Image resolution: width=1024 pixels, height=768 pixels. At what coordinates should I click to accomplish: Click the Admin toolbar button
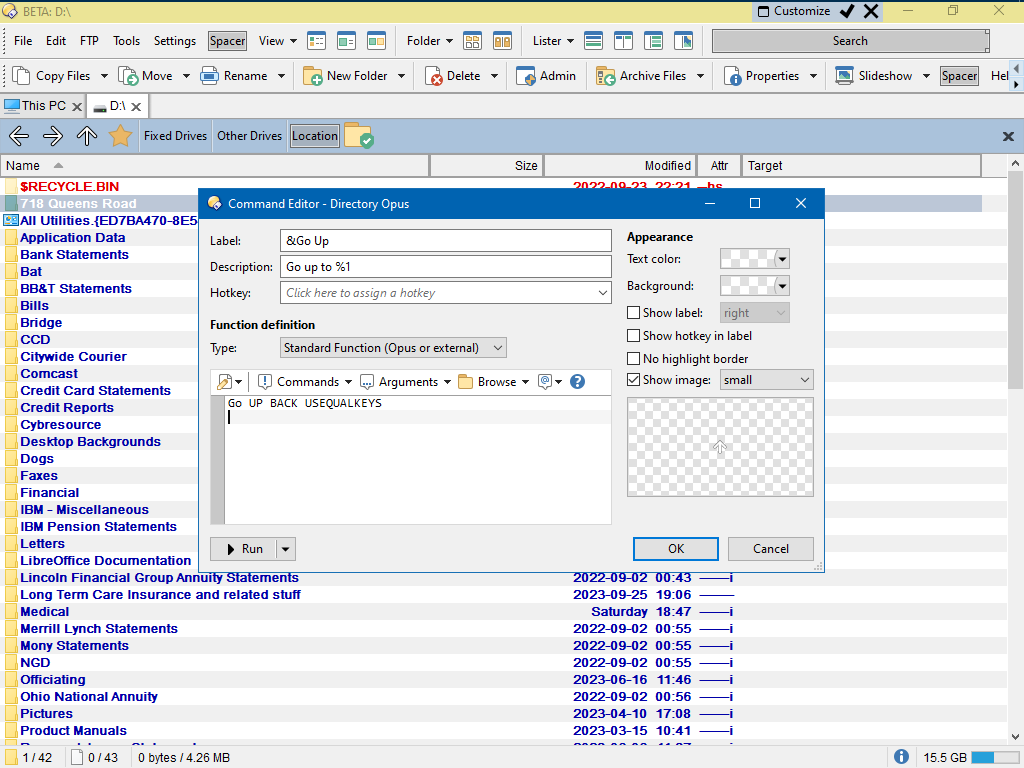click(545, 76)
